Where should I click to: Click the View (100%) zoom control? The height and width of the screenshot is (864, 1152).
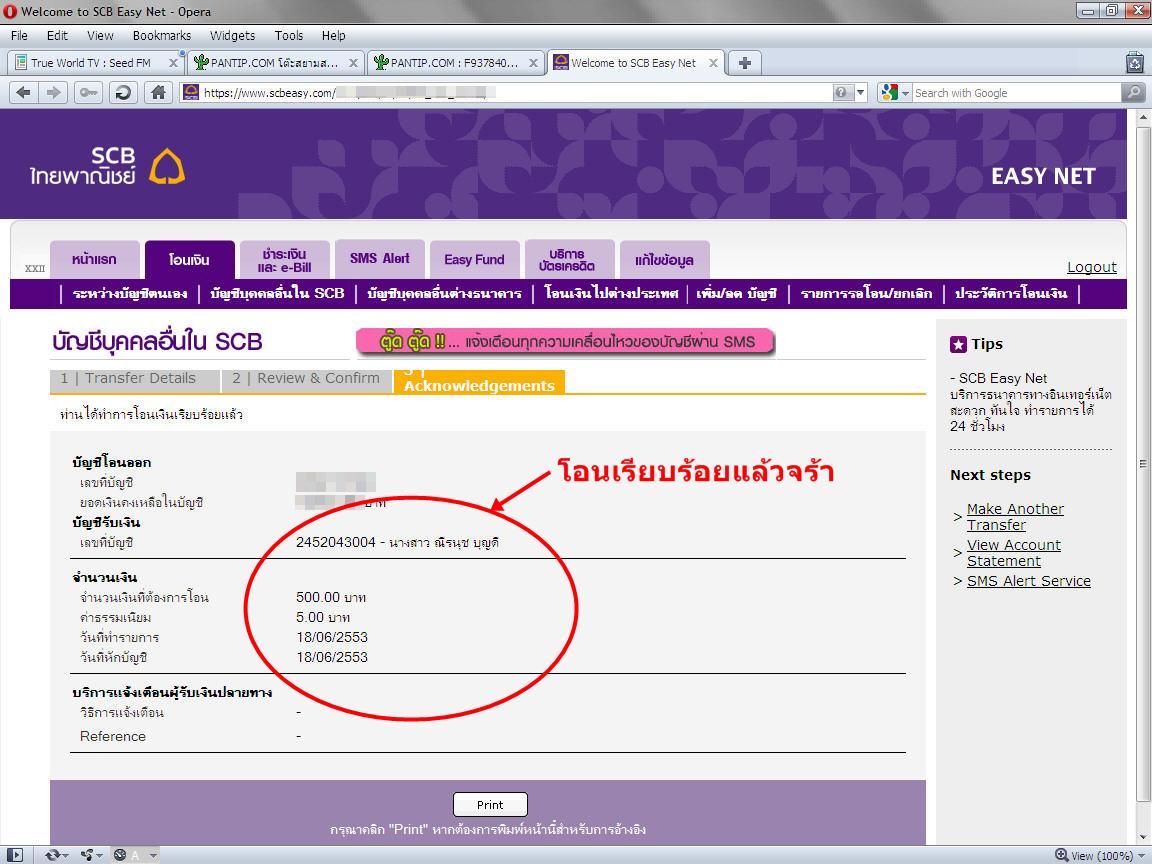(x=1099, y=855)
